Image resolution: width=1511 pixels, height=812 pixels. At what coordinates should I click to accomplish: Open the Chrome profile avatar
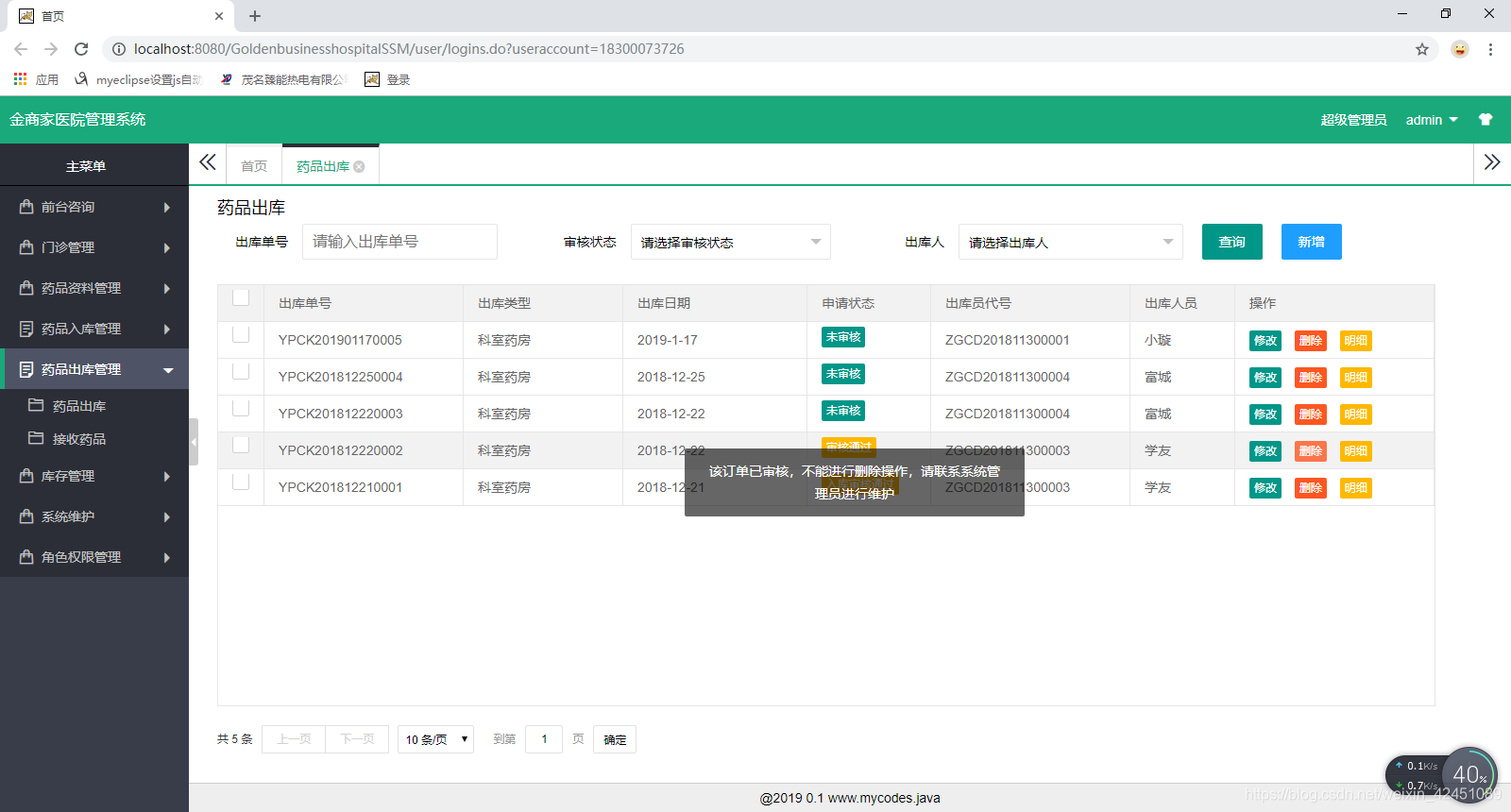(x=1460, y=49)
